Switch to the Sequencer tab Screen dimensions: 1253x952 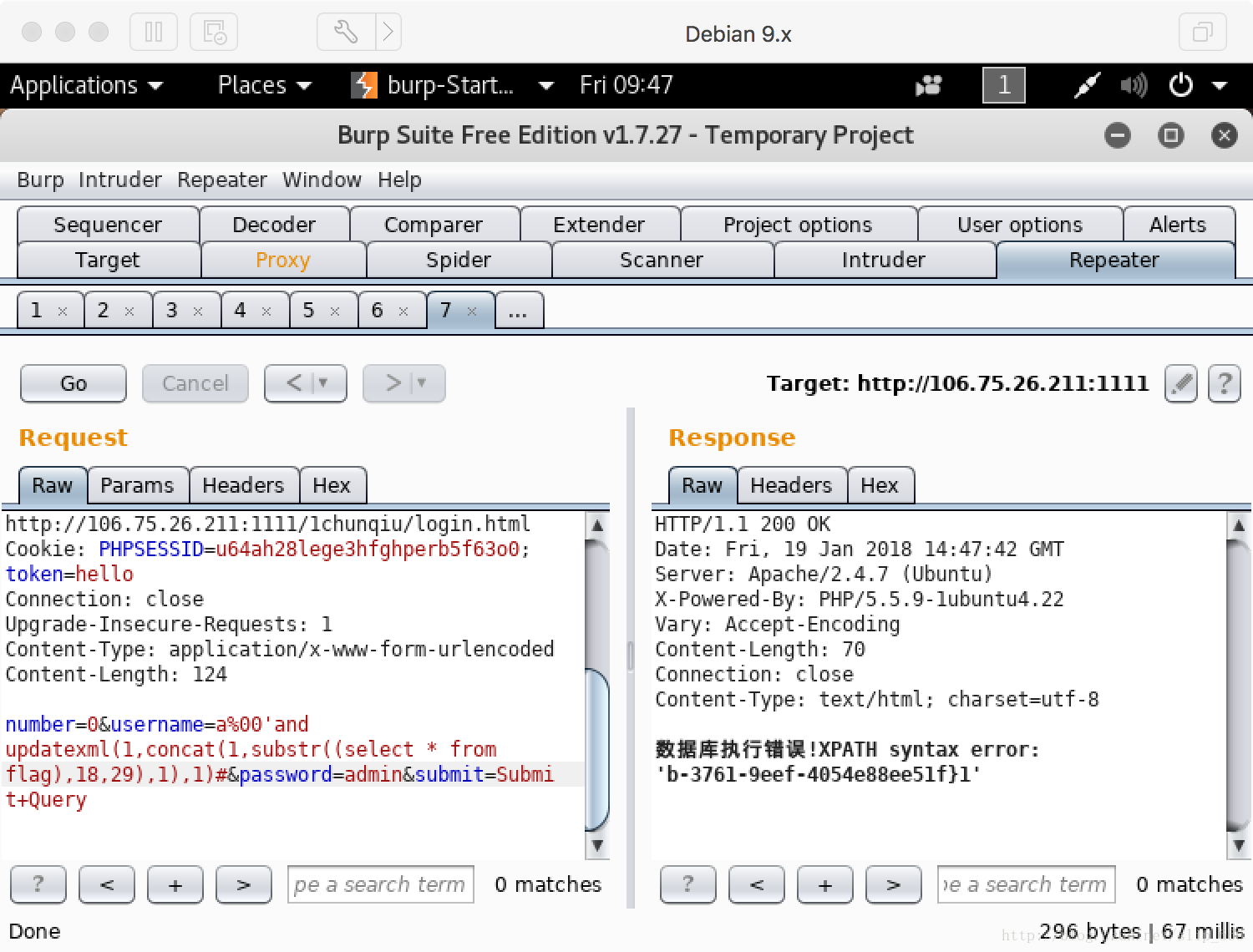108,225
